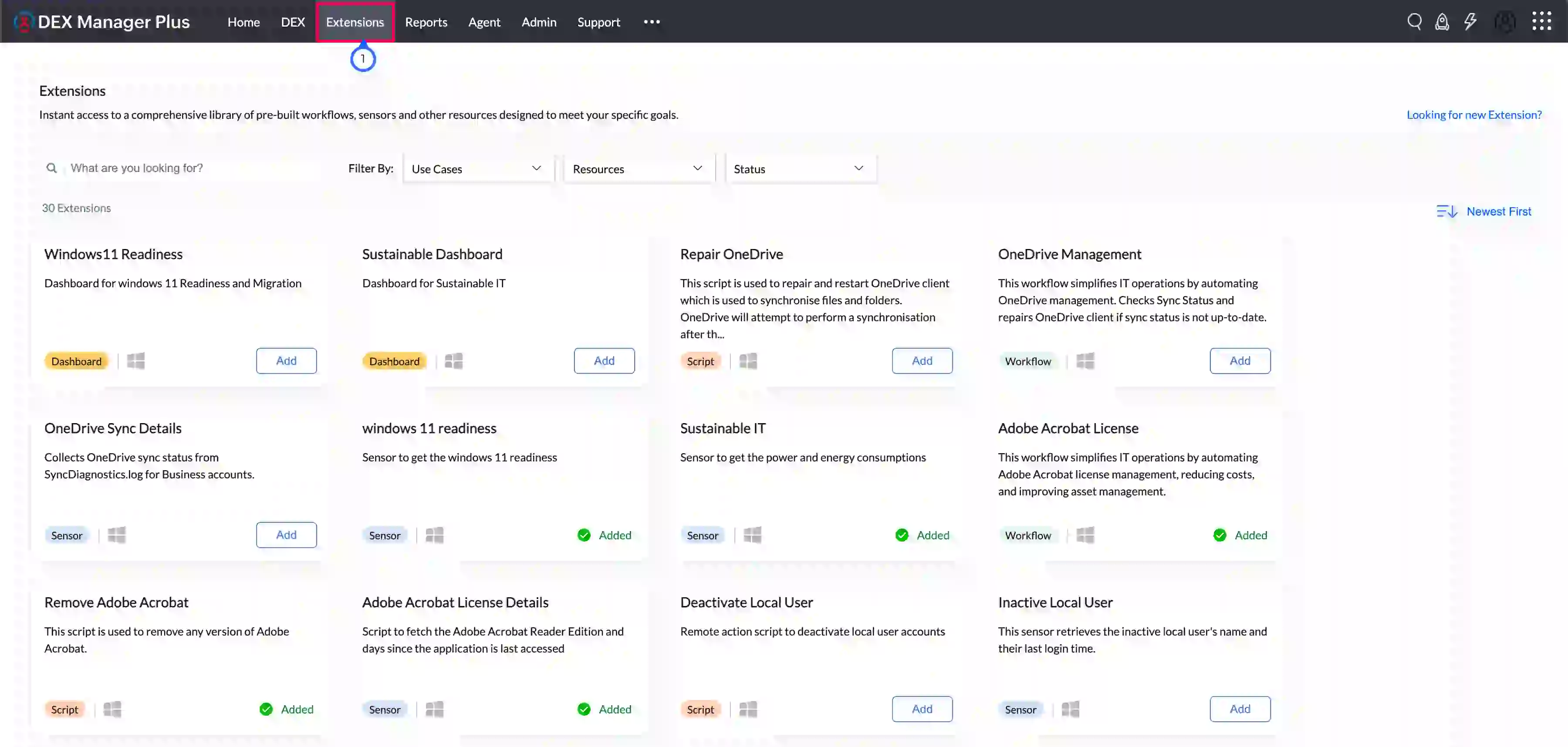Click Windows icon on Adobe Acrobat License card
Image resolution: width=1568 pixels, height=747 pixels.
click(x=1085, y=535)
